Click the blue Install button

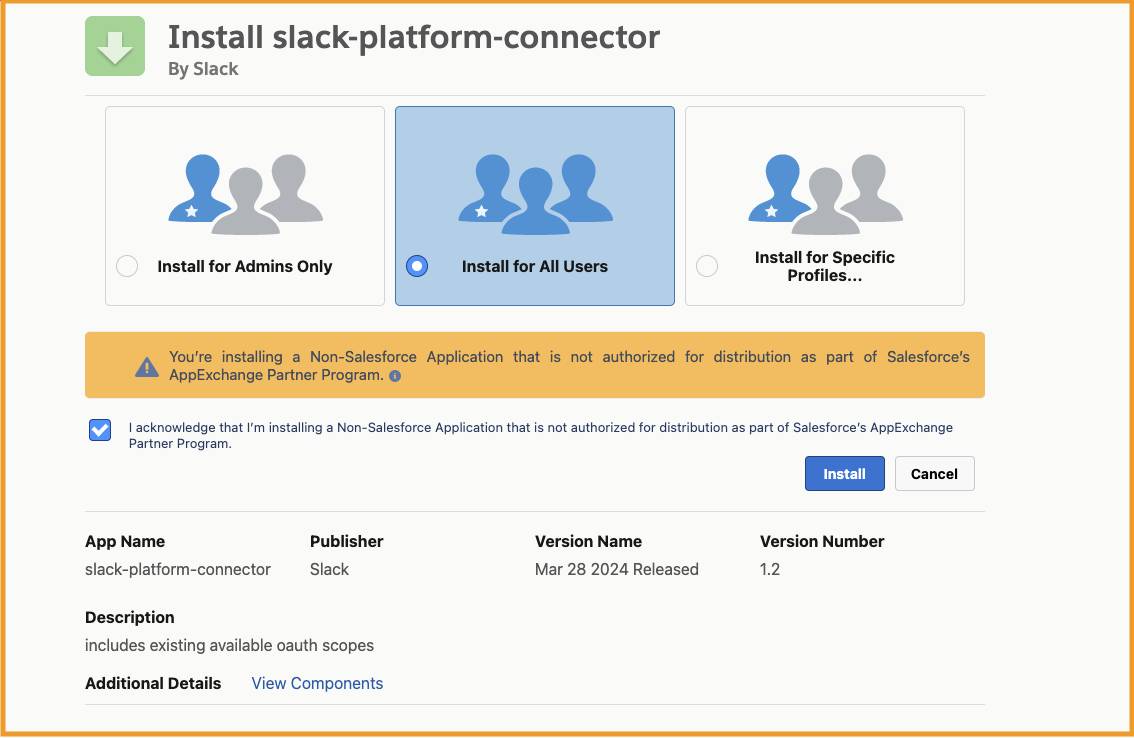pyautogui.click(x=845, y=474)
